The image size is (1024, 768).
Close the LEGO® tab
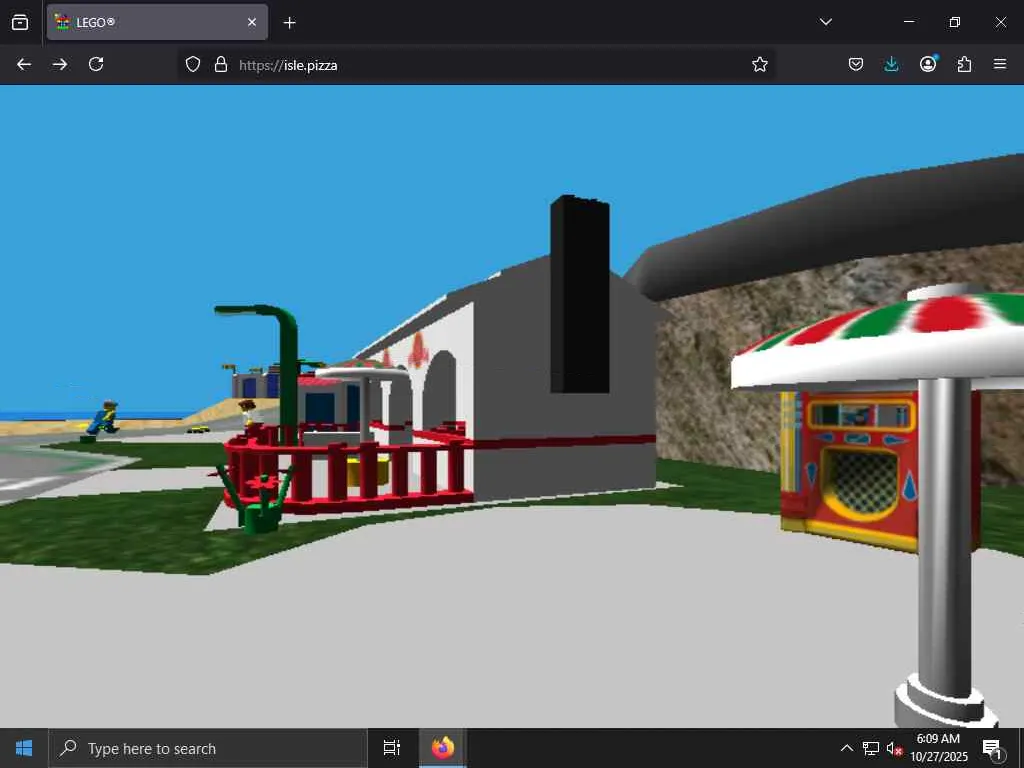pyautogui.click(x=252, y=22)
